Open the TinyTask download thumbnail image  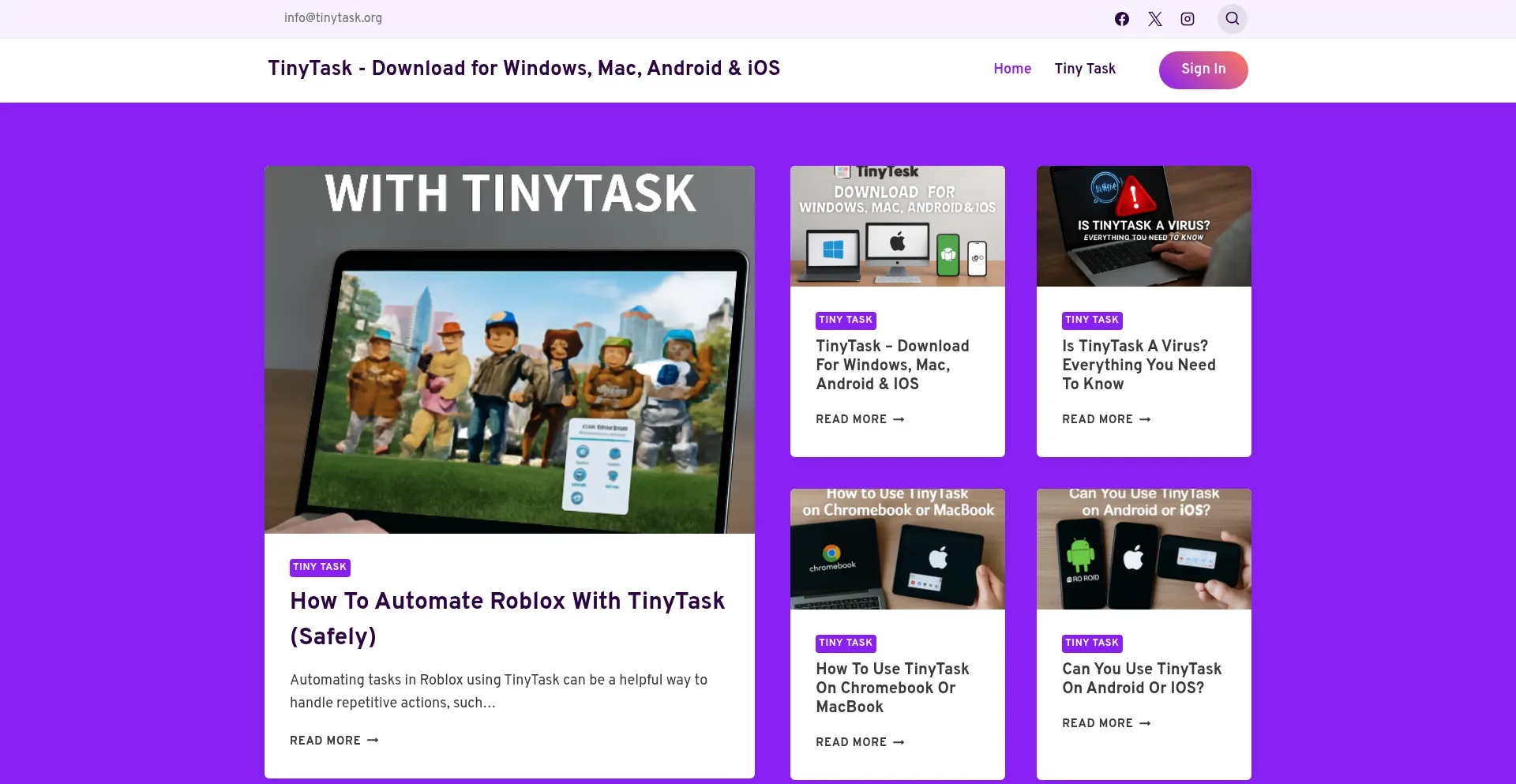click(x=897, y=226)
